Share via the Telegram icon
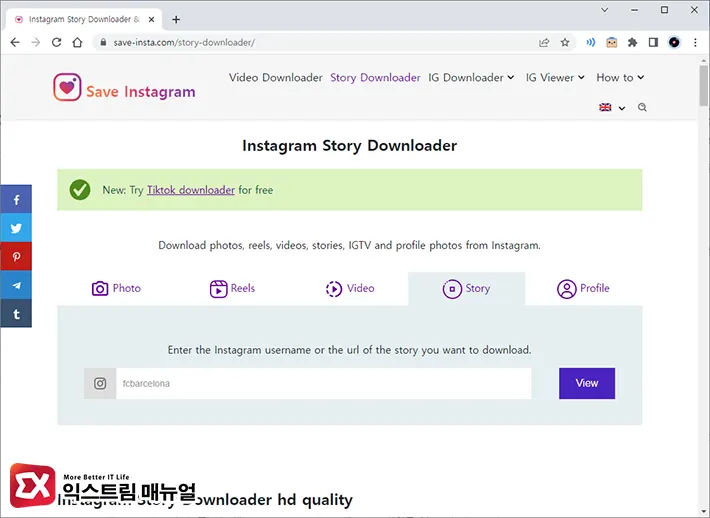Screen dimensions: 710x518 tap(16, 285)
